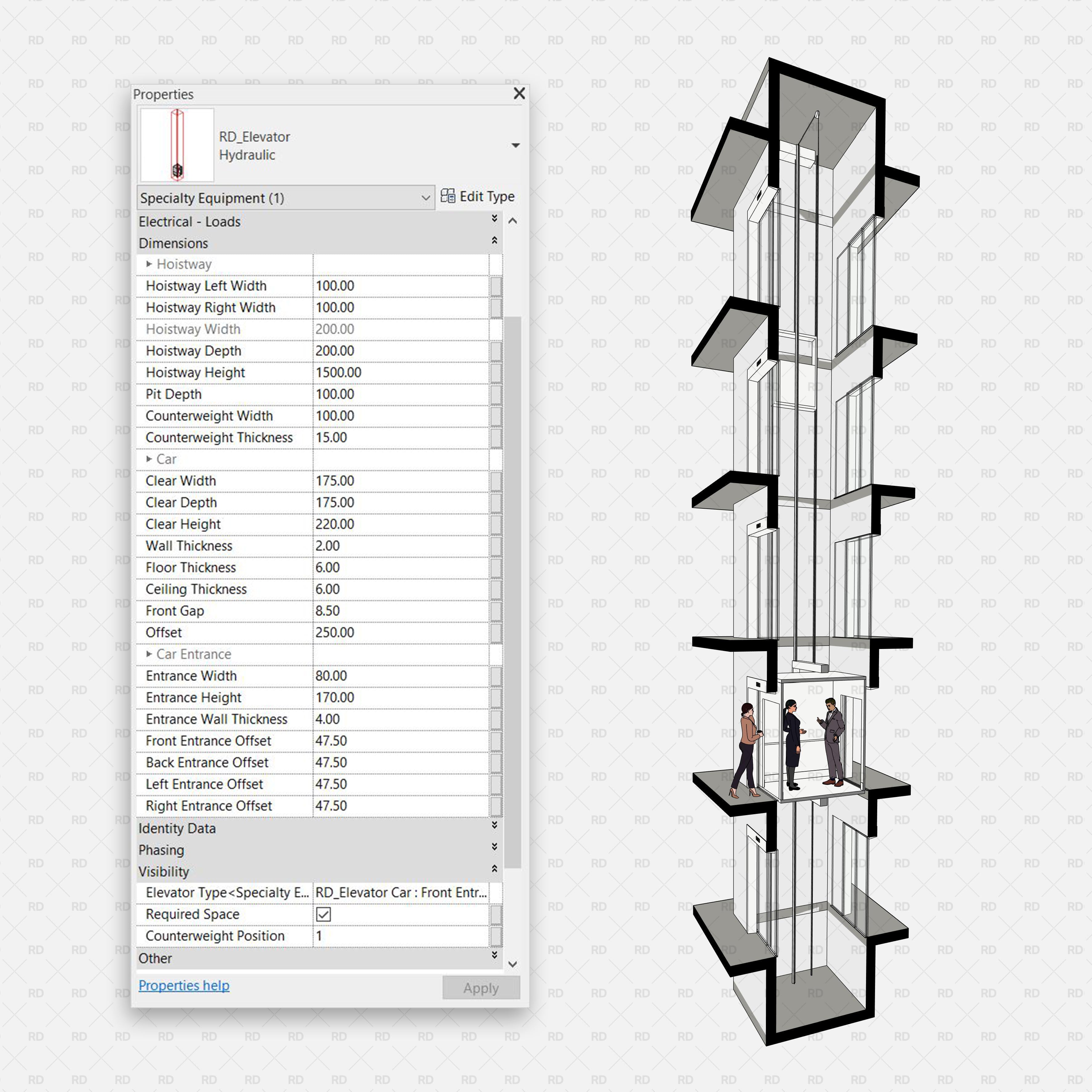Select the Elevator Type value field

[x=400, y=893]
